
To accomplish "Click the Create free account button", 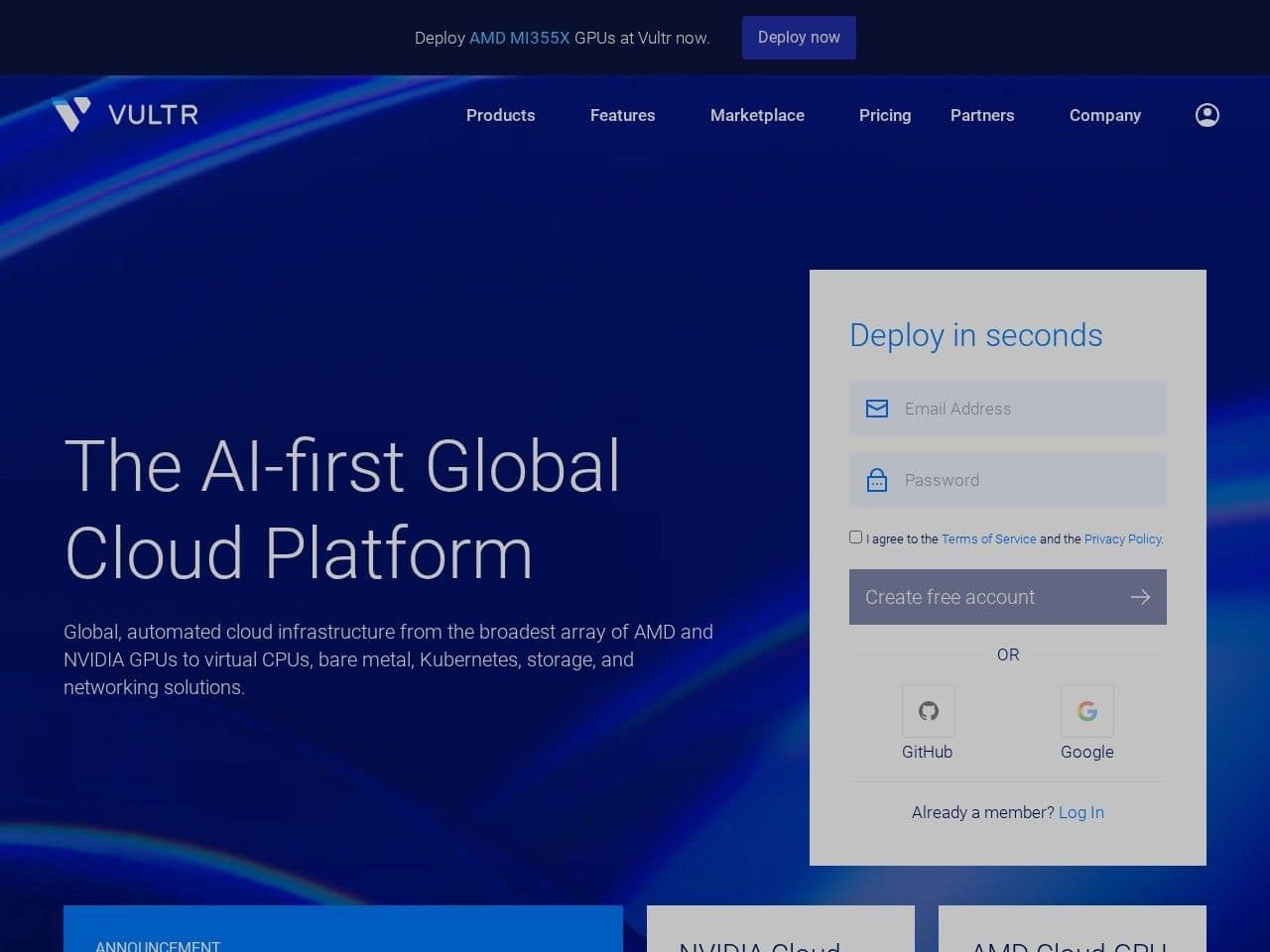I will click(1007, 597).
